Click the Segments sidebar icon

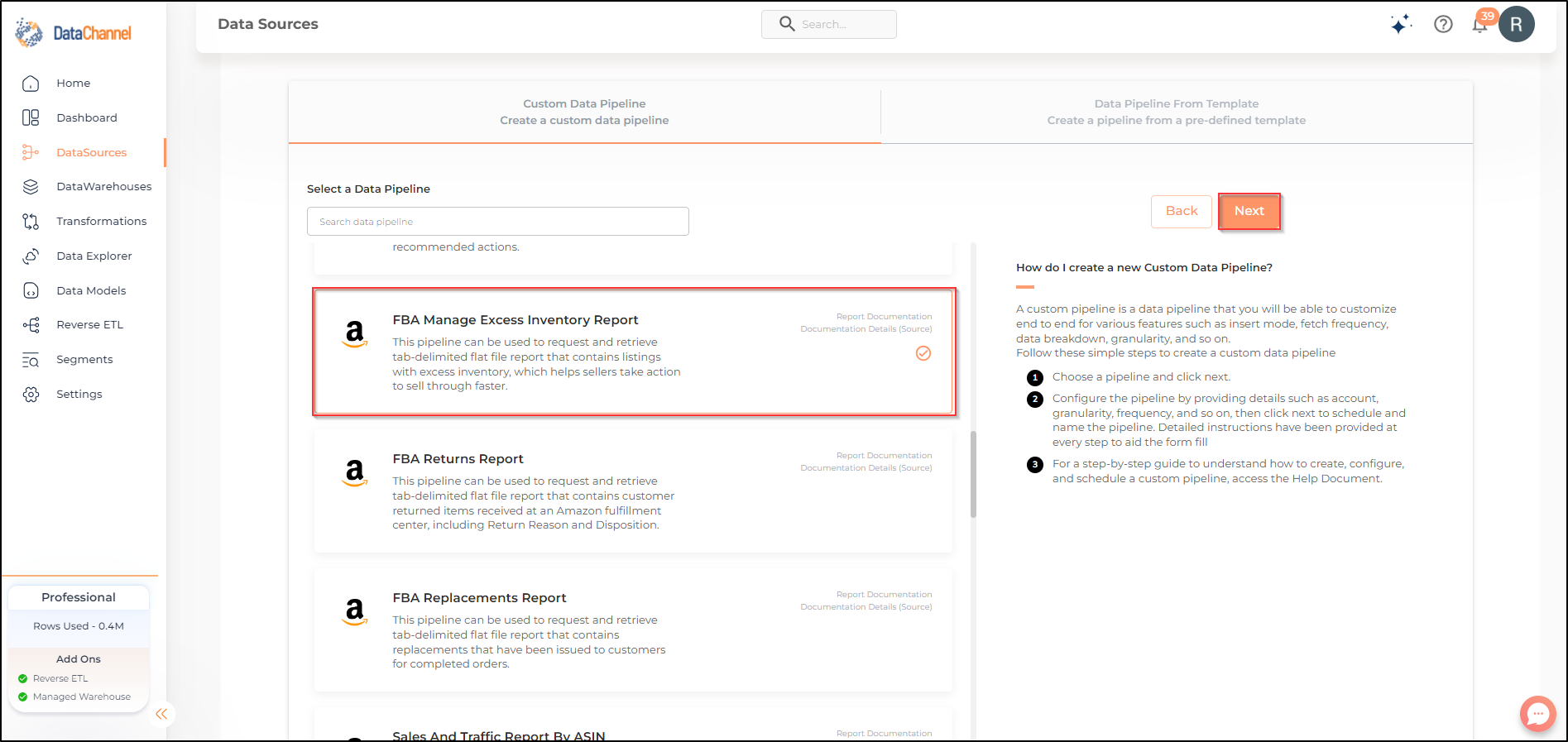tap(31, 360)
